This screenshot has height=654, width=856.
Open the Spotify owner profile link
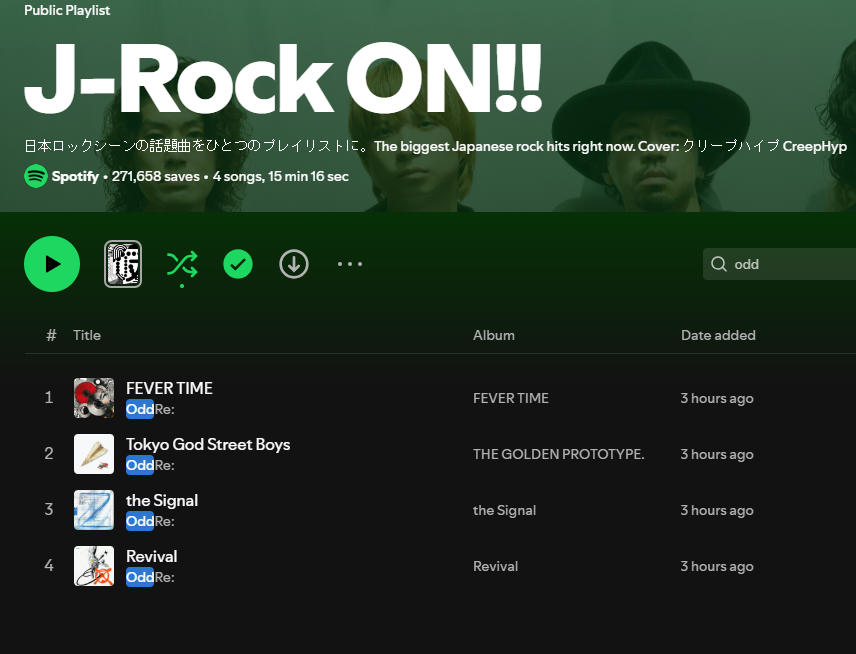pyautogui.click(x=75, y=176)
